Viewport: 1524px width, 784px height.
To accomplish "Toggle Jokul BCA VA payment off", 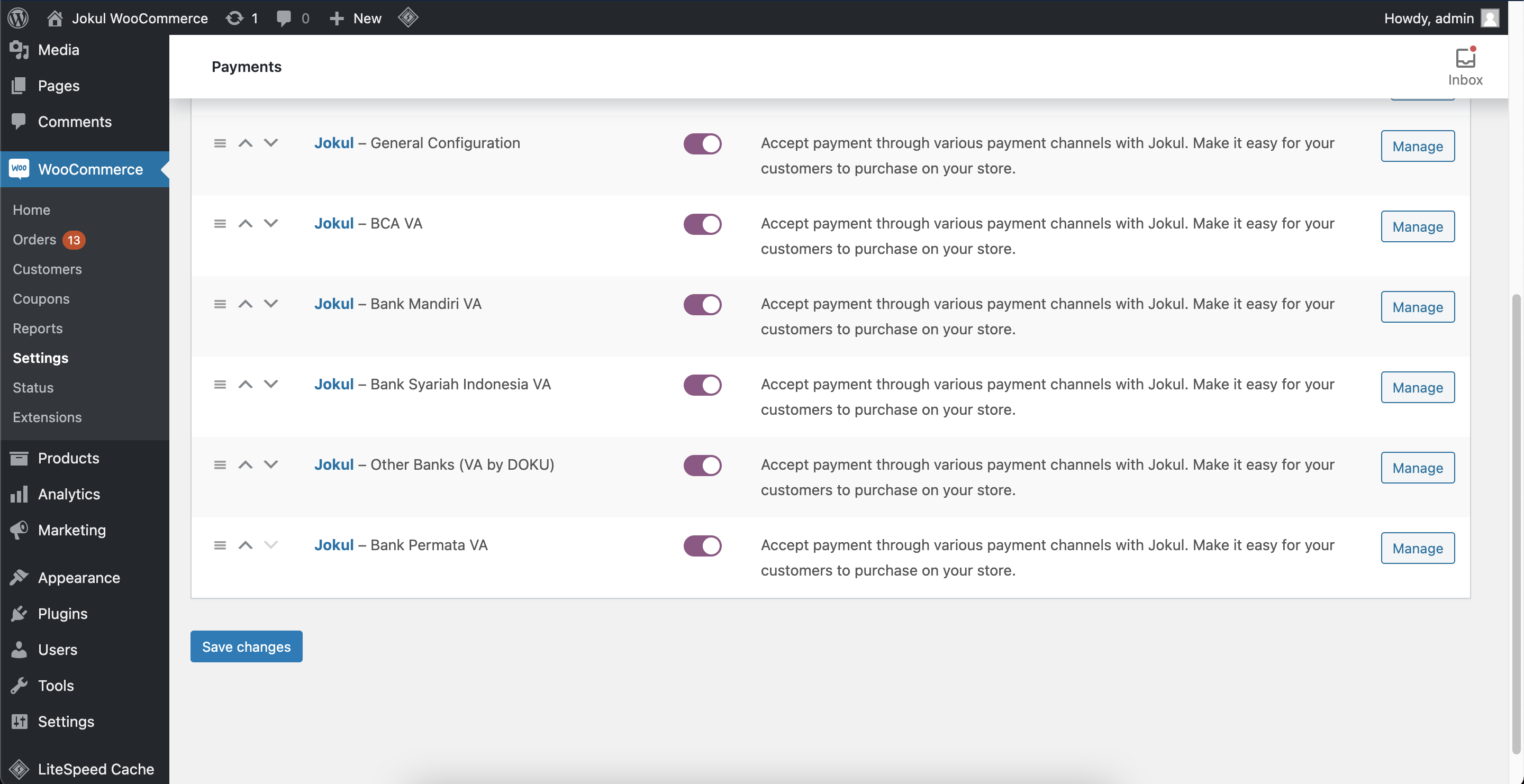I will 702,222.
